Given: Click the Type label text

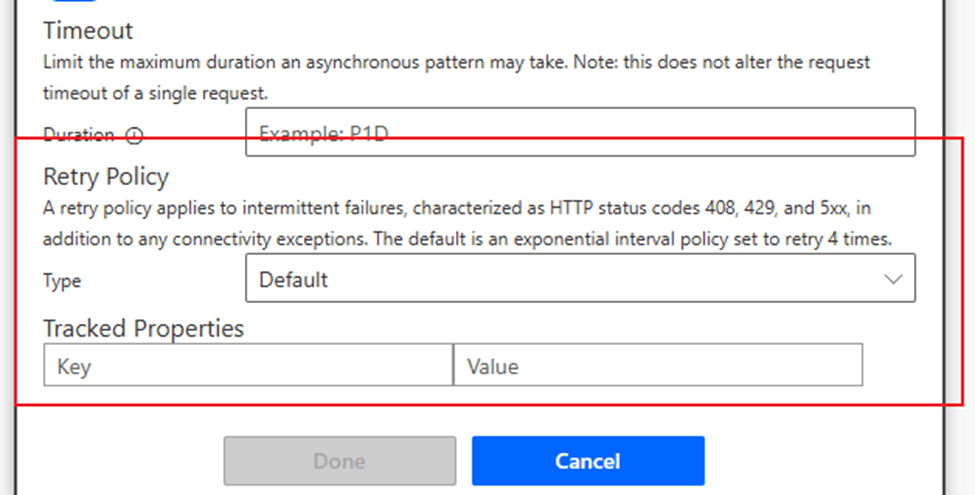Looking at the screenshot, I should click(62, 281).
